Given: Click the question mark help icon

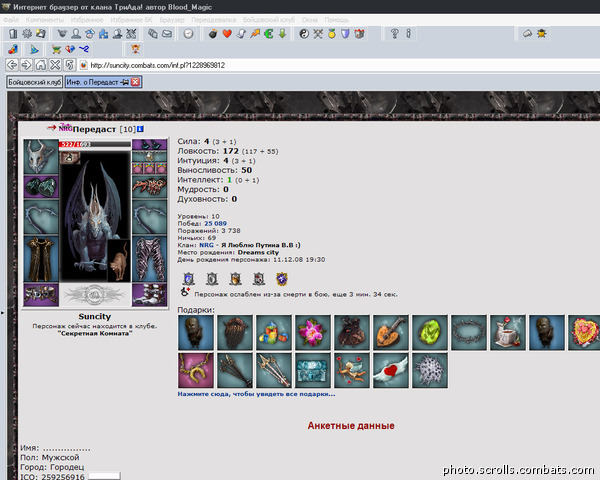Looking at the screenshot, I should tap(394, 34).
